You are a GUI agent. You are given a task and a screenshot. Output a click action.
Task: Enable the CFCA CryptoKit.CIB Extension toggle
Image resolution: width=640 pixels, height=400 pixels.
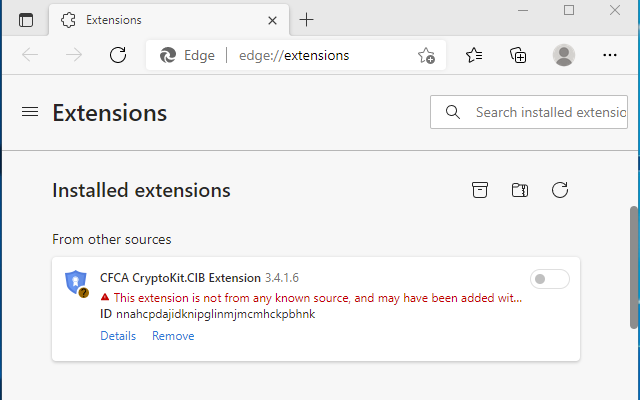click(x=549, y=279)
